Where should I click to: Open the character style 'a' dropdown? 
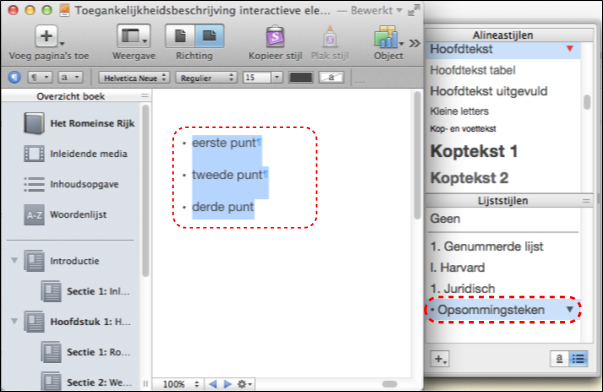[70, 77]
